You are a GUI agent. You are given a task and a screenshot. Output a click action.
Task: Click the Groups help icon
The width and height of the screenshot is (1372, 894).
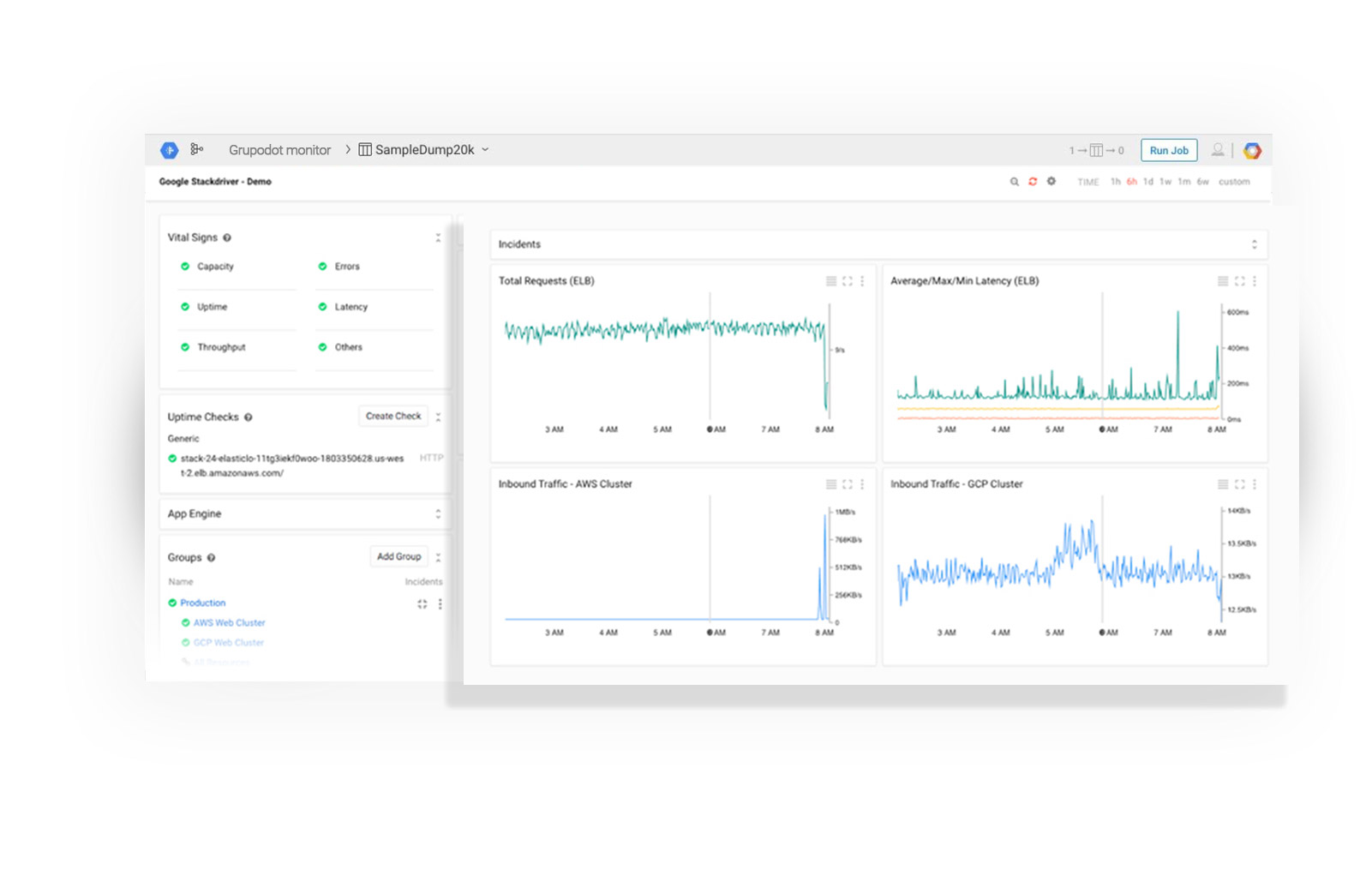(x=211, y=558)
